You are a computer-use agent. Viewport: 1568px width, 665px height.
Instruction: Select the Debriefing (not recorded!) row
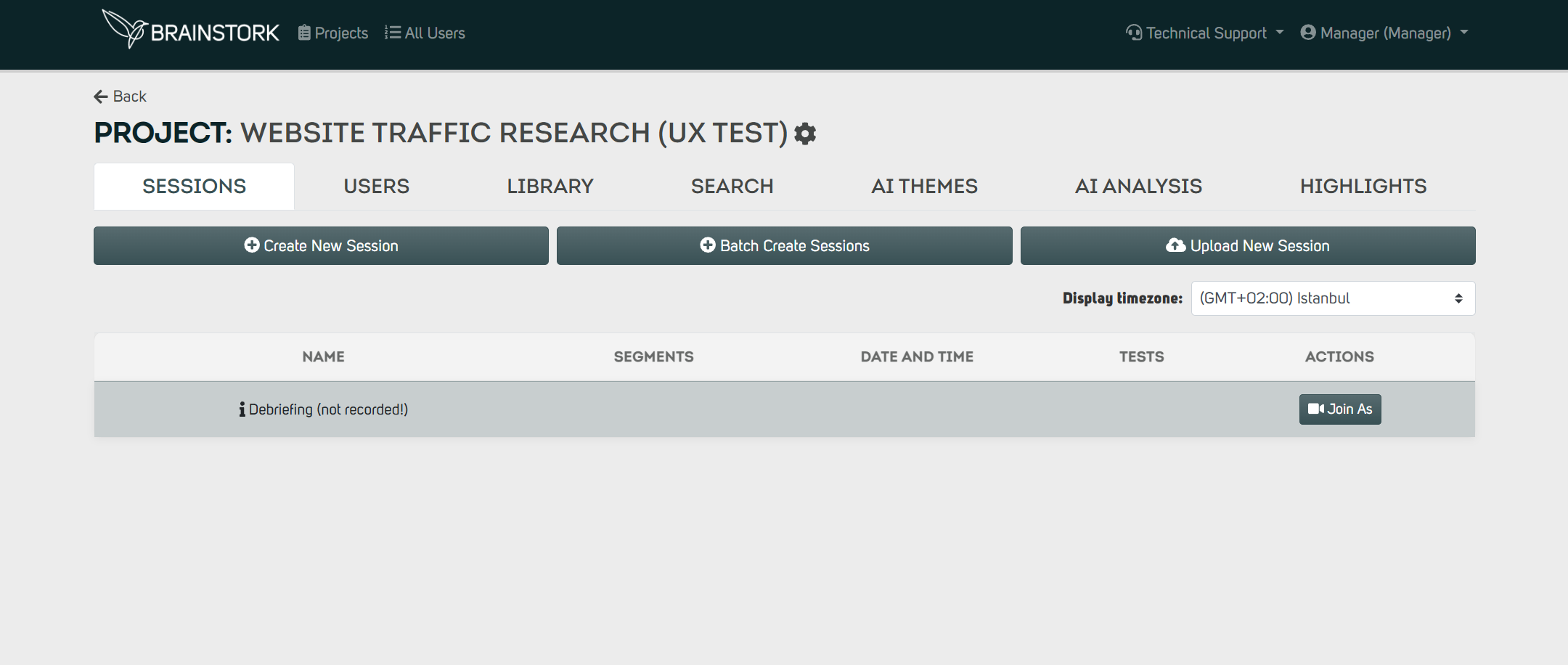click(x=784, y=409)
